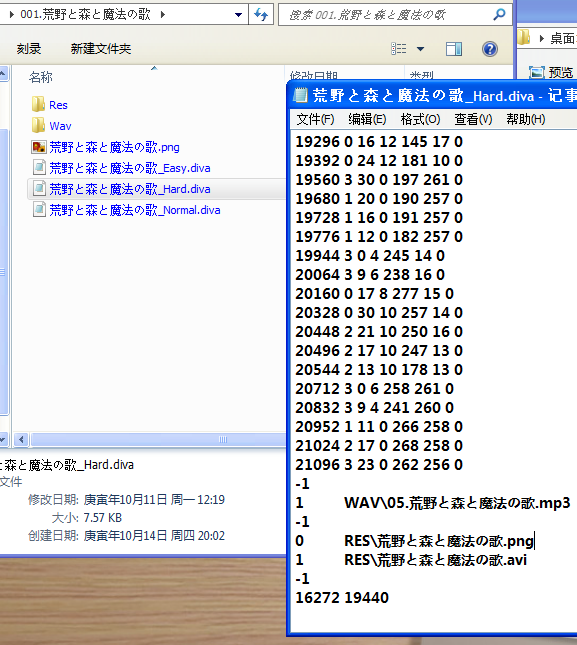Viewport: 577px width, 645px height.
Task: Click the line RES\荒野と森と魔法の歌.png
Action: 438,541
